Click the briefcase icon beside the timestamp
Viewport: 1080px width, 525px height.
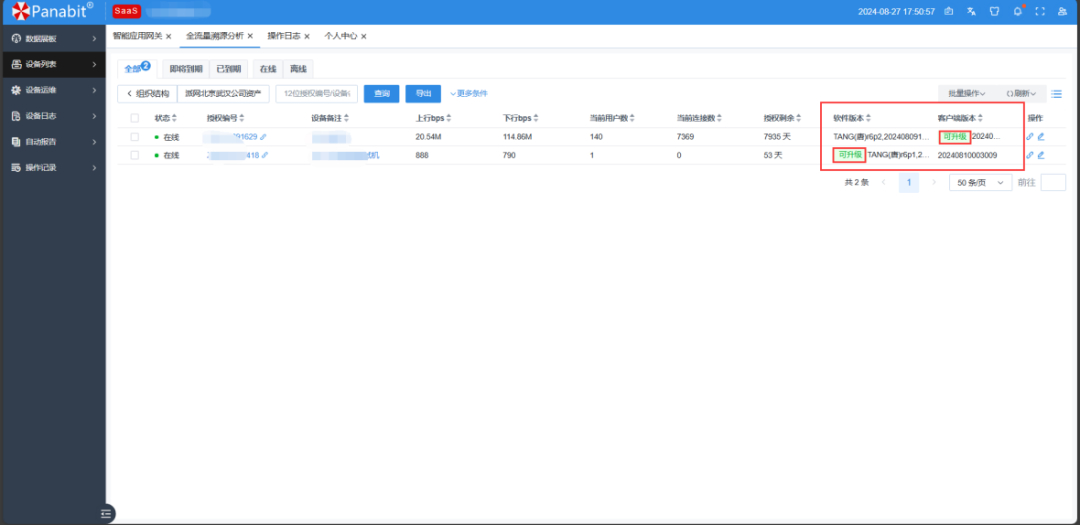[948, 11]
